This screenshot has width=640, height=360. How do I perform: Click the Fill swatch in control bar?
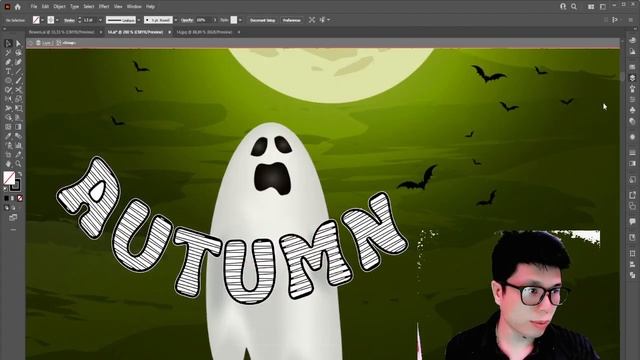pos(36,20)
